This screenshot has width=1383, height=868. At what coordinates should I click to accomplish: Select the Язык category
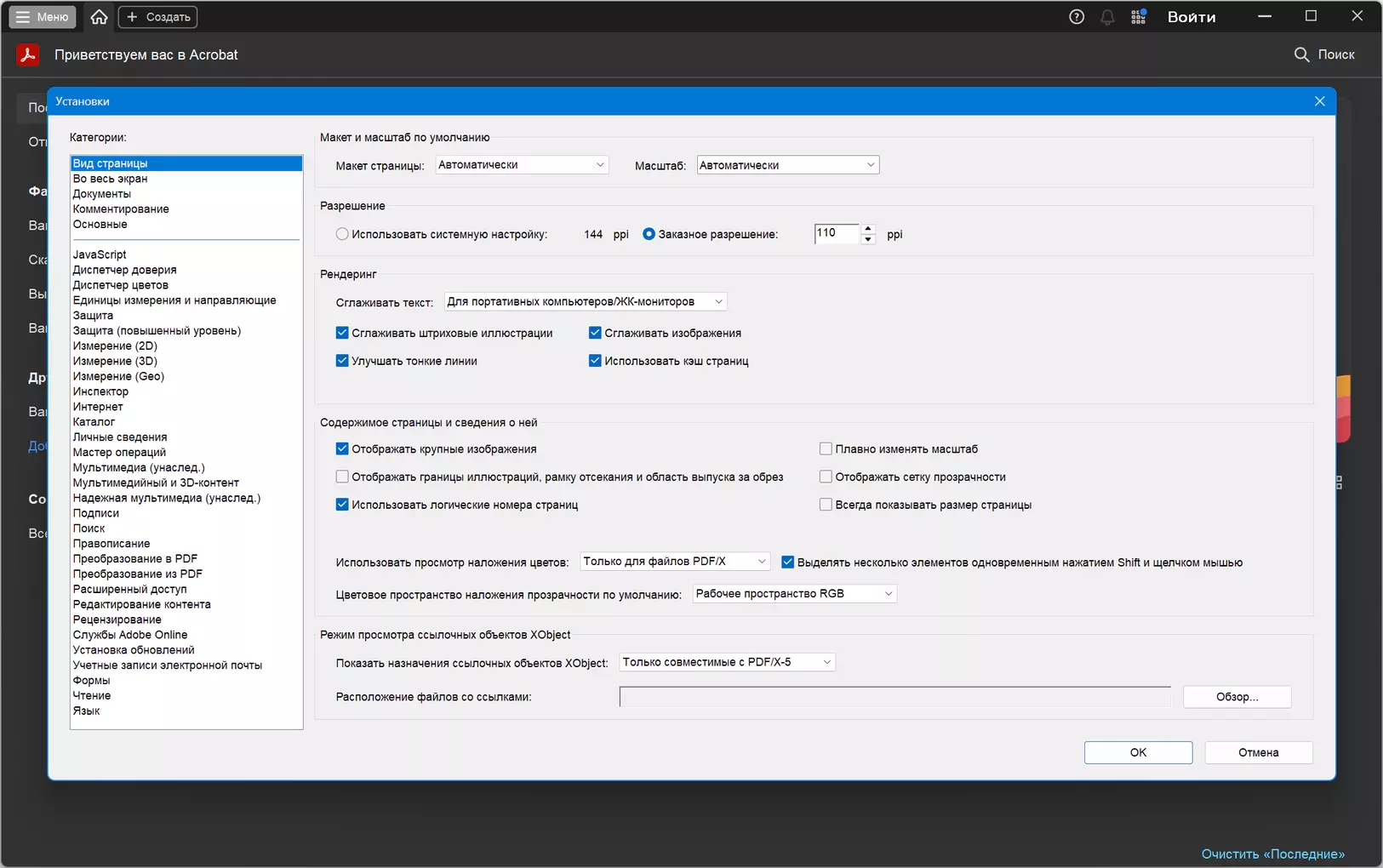coord(186,711)
